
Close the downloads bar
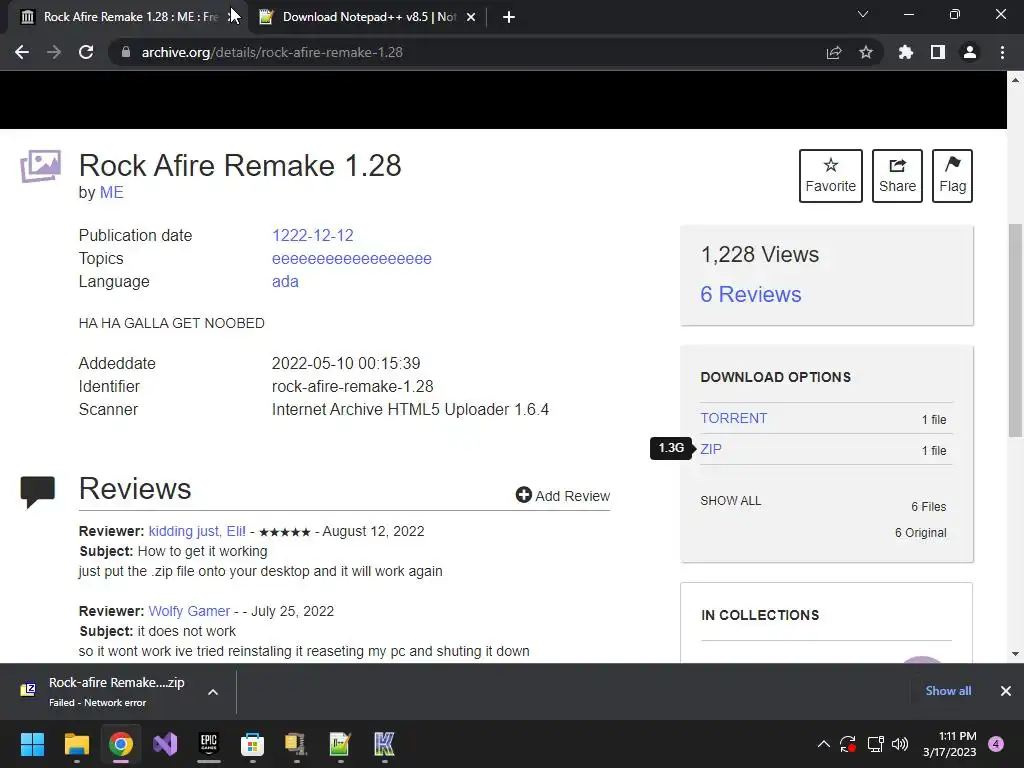(1006, 691)
